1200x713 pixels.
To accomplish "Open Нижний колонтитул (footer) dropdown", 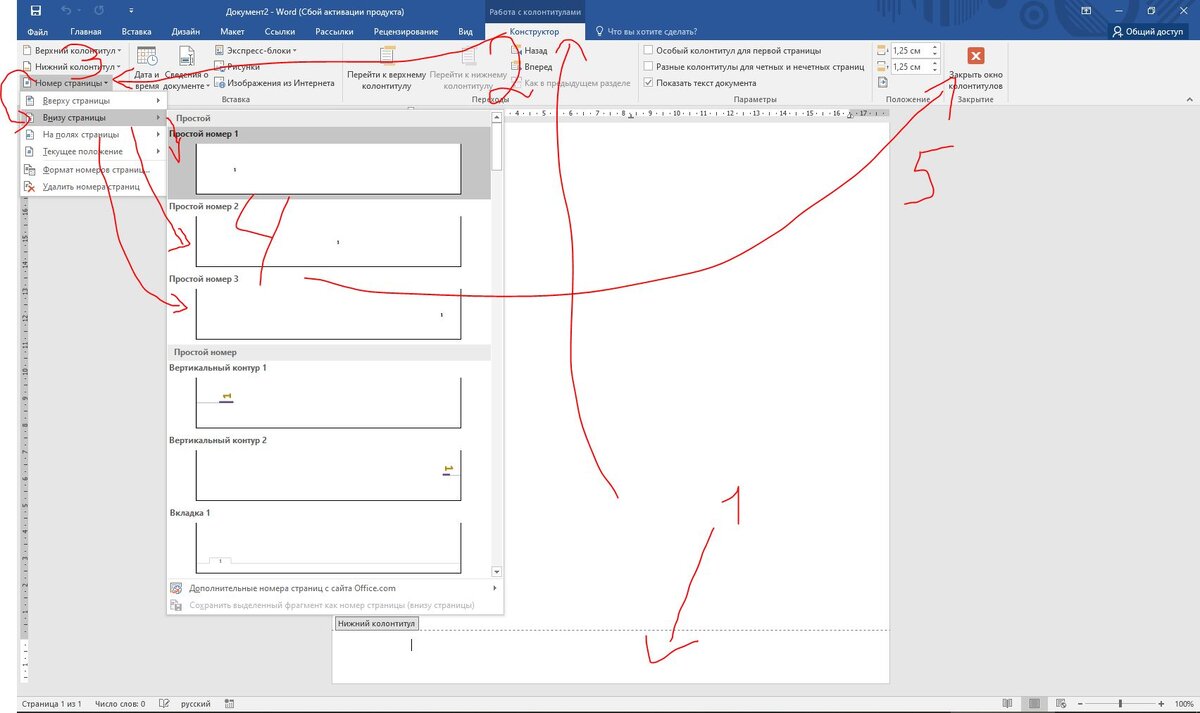I will pyautogui.click(x=71, y=66).
